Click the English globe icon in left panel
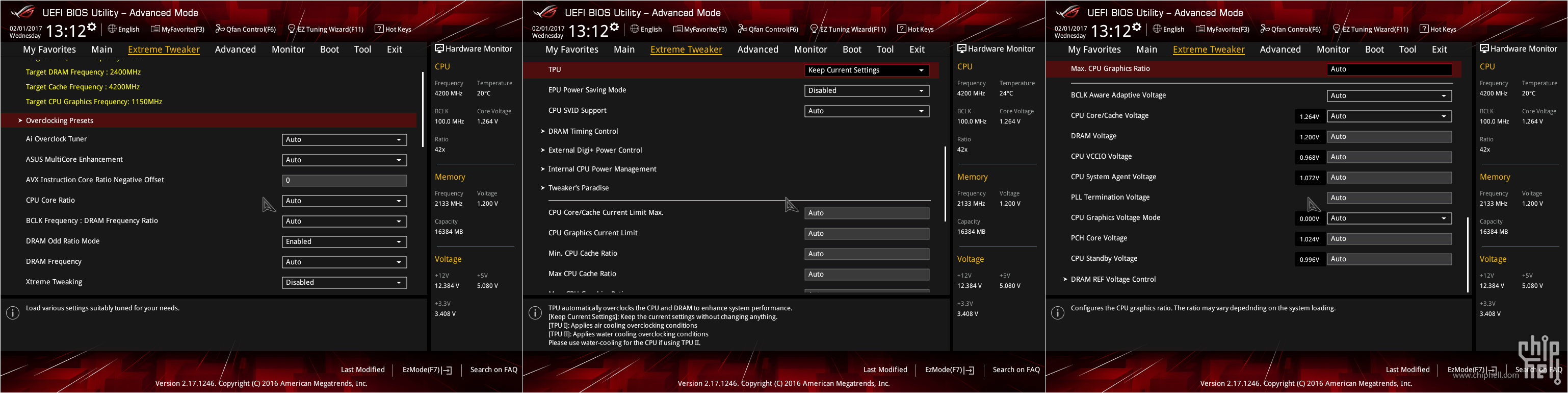 pos(112,29)
